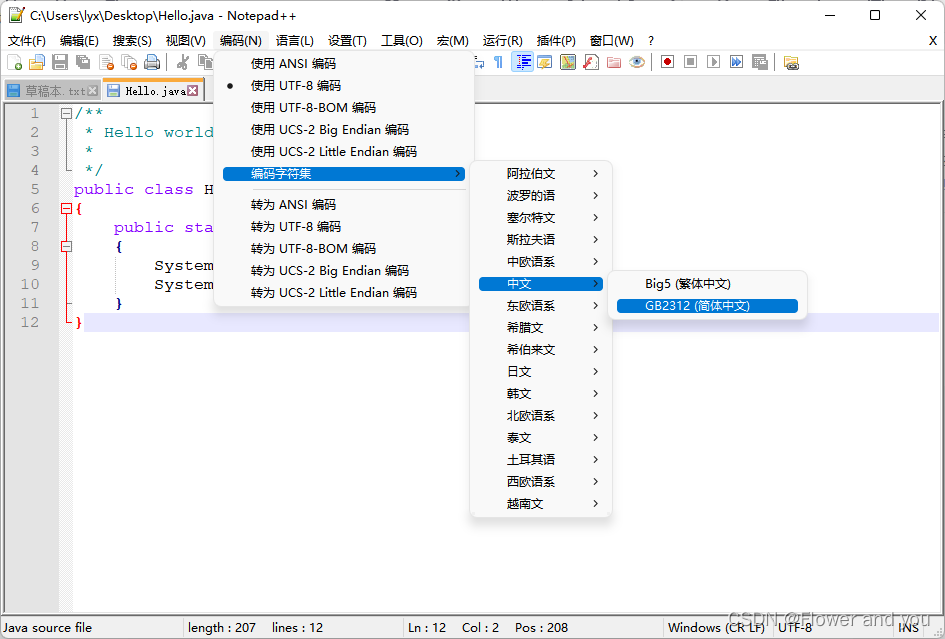Close the Hello.java tab with its X
The width and height of the screenshot is (945, 639).
point(192,88)
